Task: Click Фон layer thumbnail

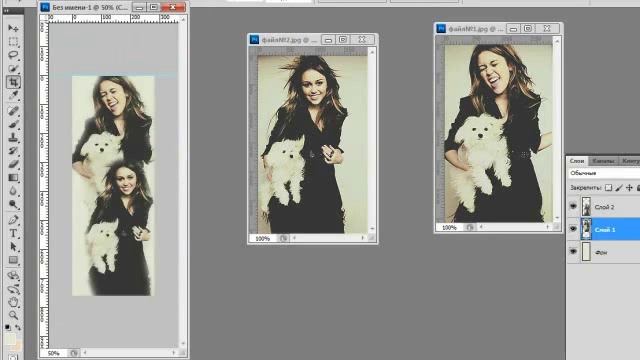Action: coord(586,251)
